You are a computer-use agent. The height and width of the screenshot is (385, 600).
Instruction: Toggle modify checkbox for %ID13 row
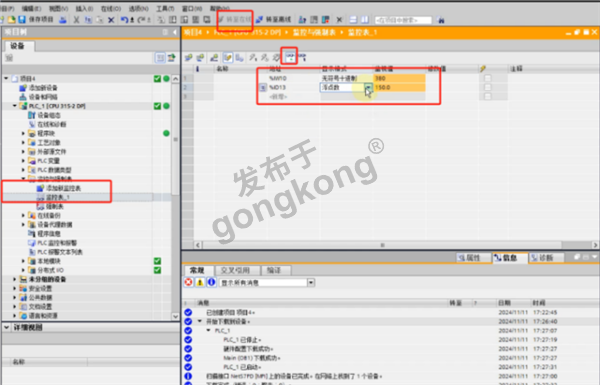(488, 87)
